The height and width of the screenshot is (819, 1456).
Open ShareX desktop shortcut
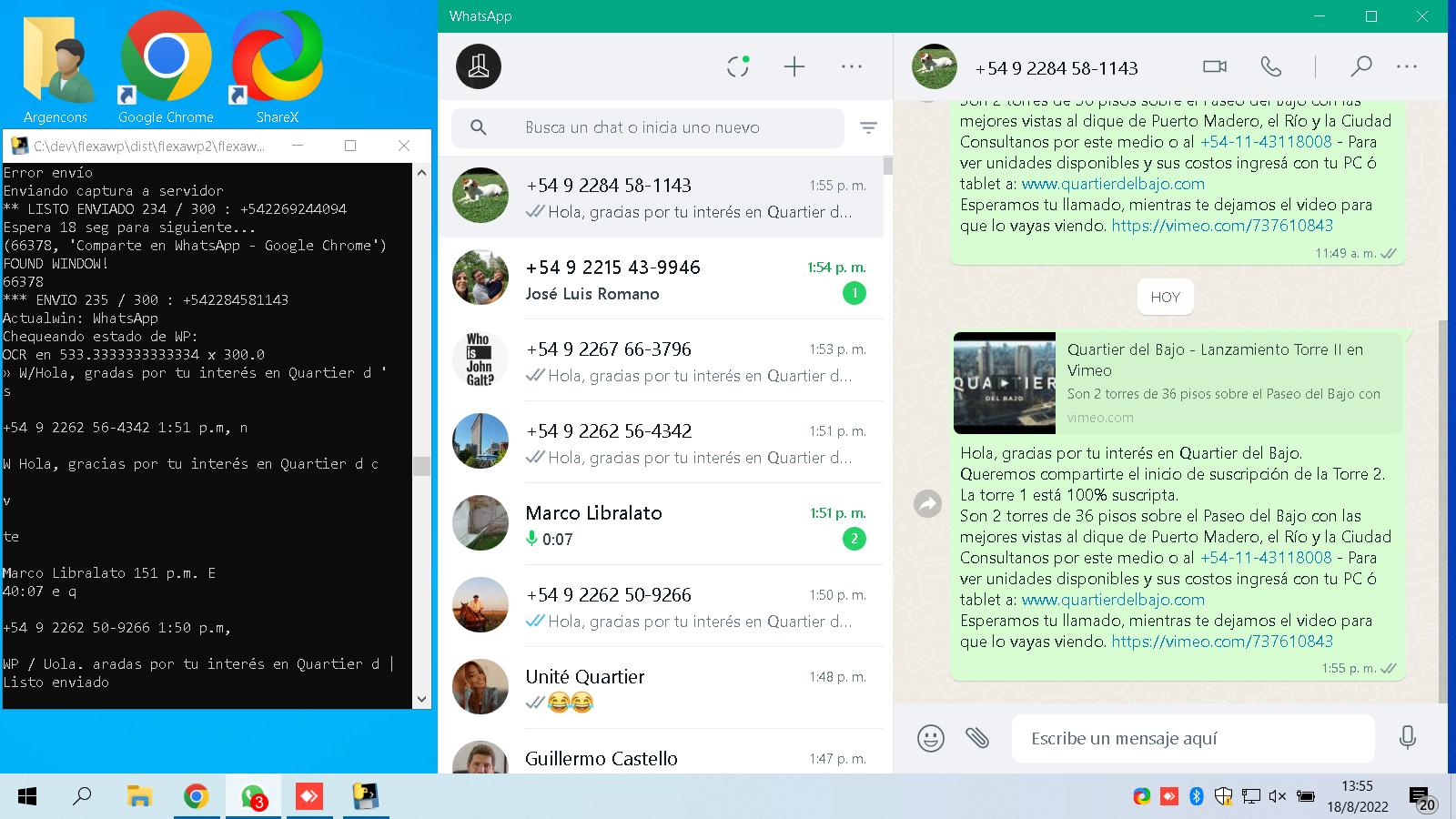click(x=277, y=69)
